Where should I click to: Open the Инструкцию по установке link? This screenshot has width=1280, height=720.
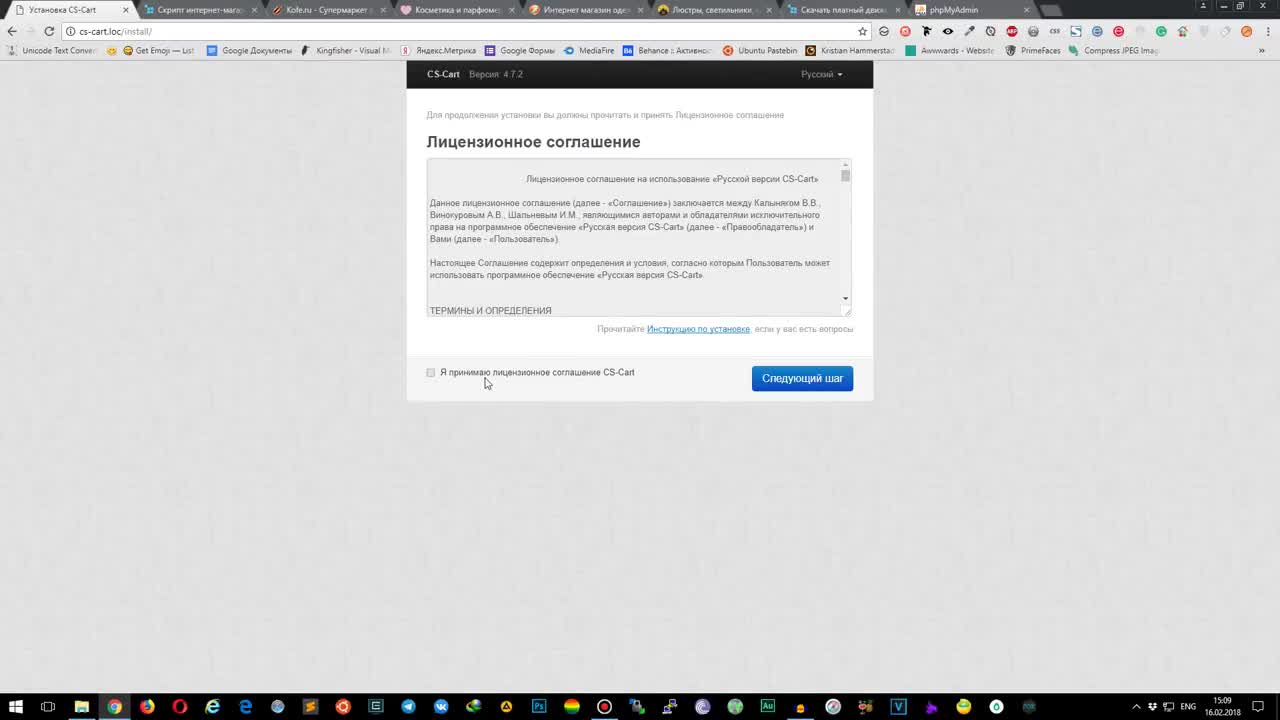698,329
